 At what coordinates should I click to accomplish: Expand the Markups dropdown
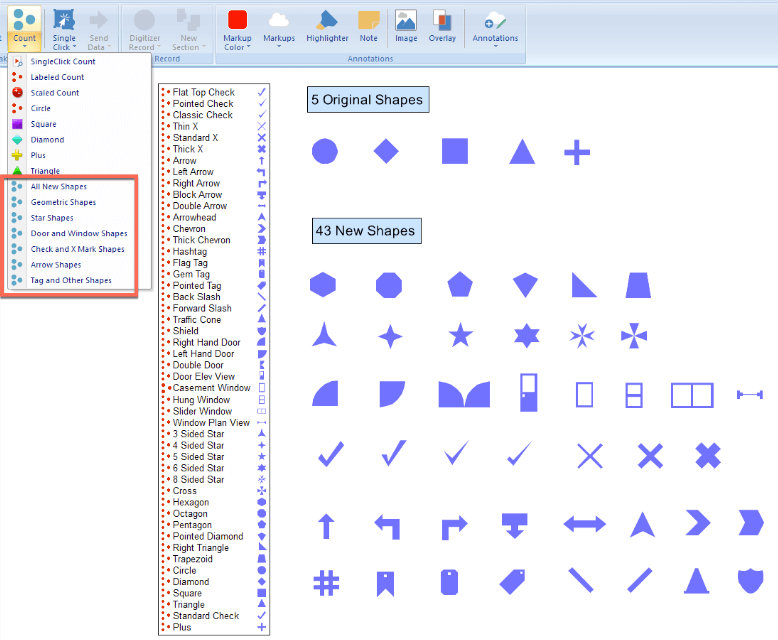pyautogui.click(x=279, y=28)
